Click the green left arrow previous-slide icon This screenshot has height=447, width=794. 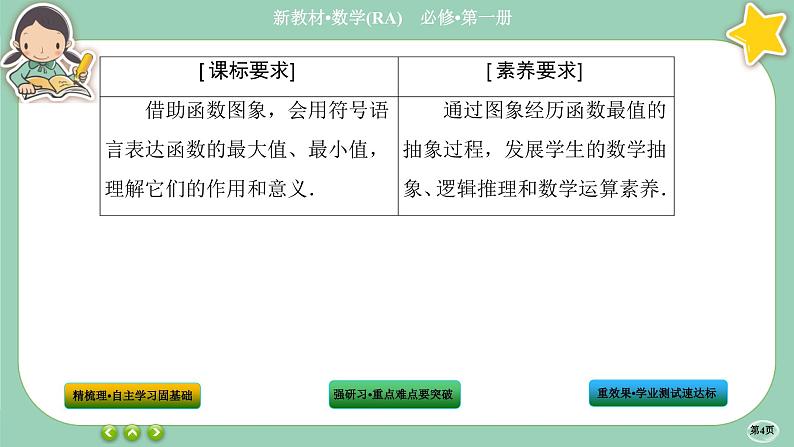point(110,432)
